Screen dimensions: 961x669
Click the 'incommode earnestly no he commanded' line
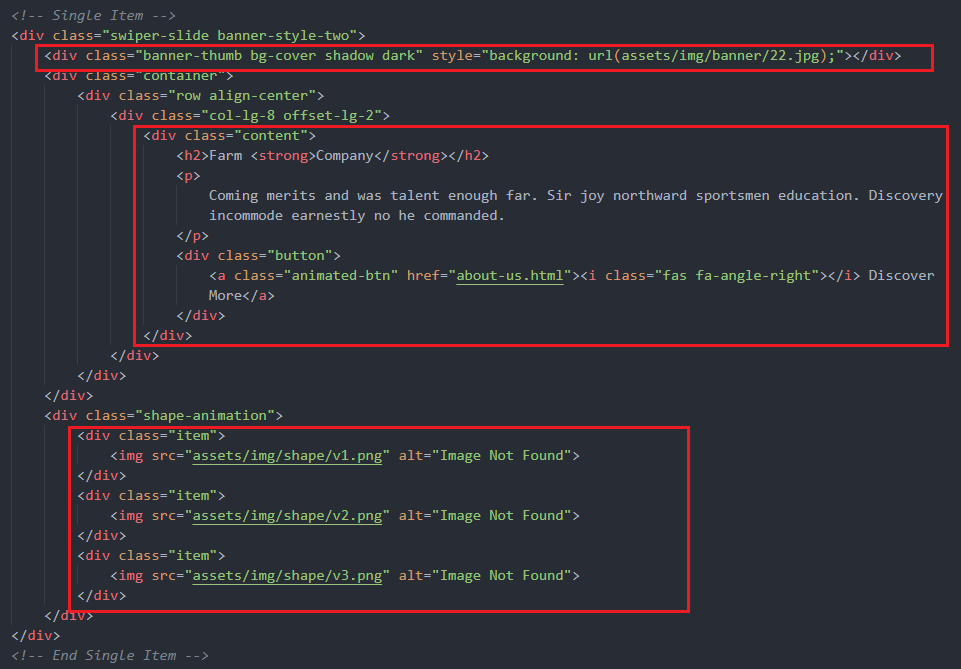pos(356,215)
